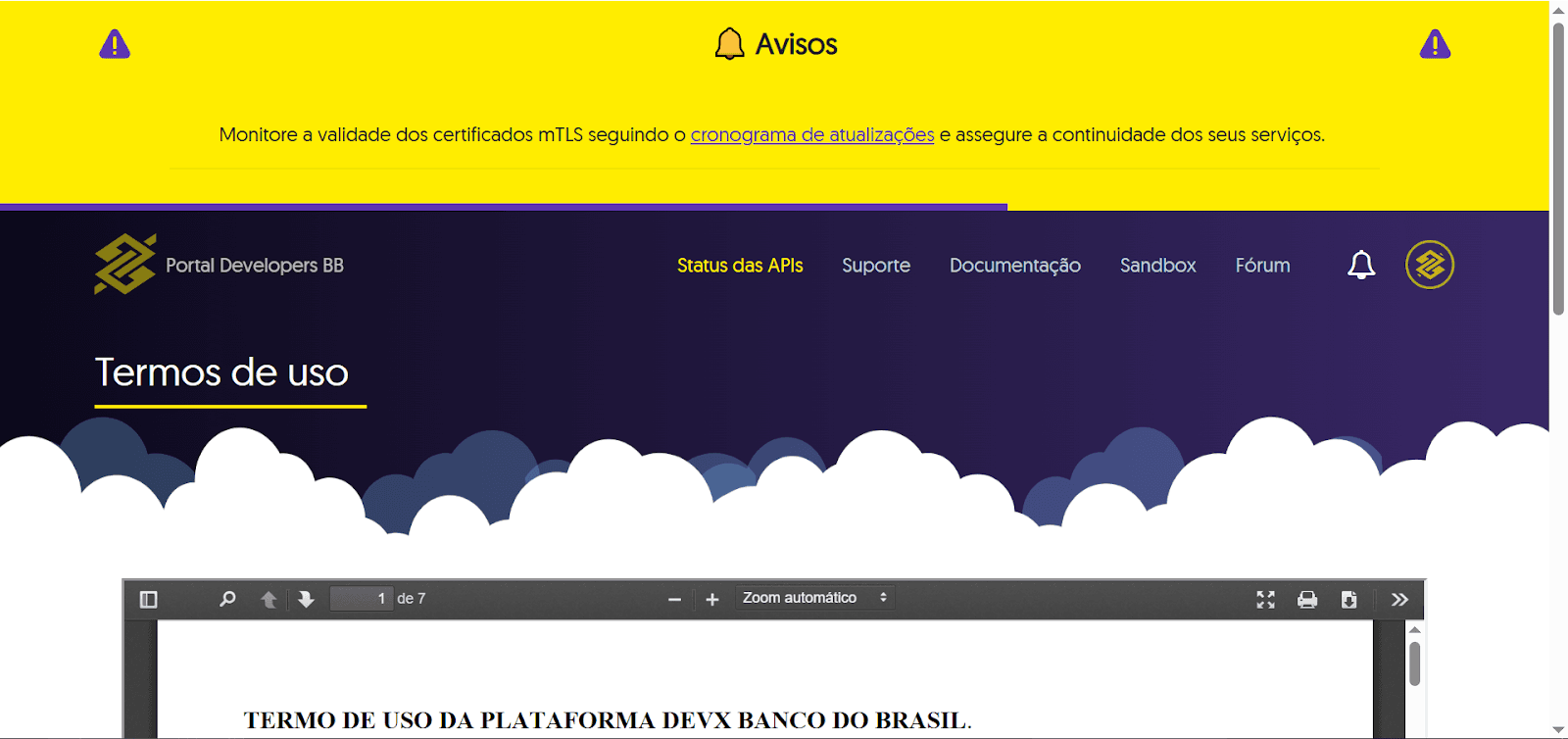This screenshot has height=739, width=1568.
Task: Click 'TERMO DE USO DA PLATAFORMA' PDF title
Action: point(608,720)
